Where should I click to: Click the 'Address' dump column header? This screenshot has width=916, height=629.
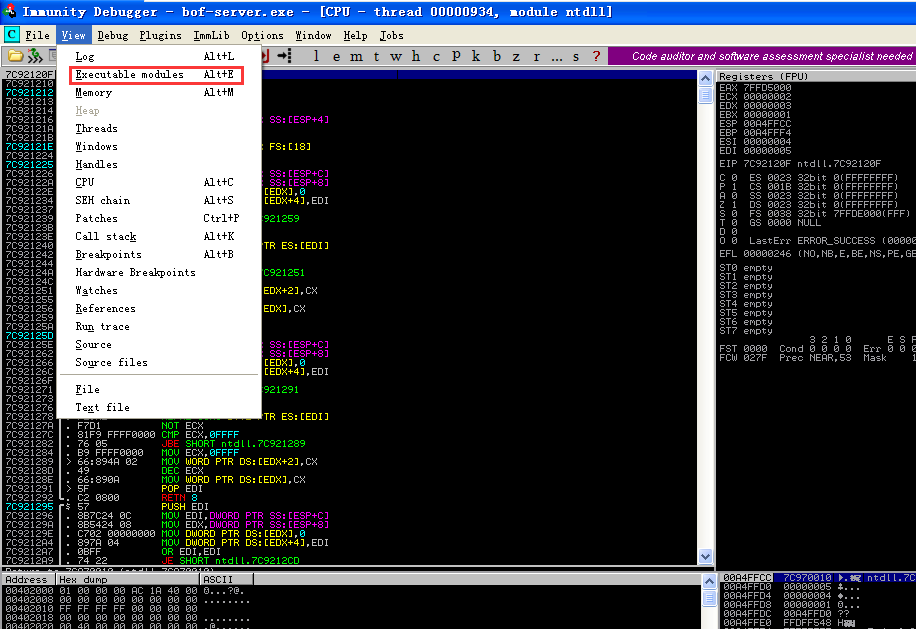[29, 580]
